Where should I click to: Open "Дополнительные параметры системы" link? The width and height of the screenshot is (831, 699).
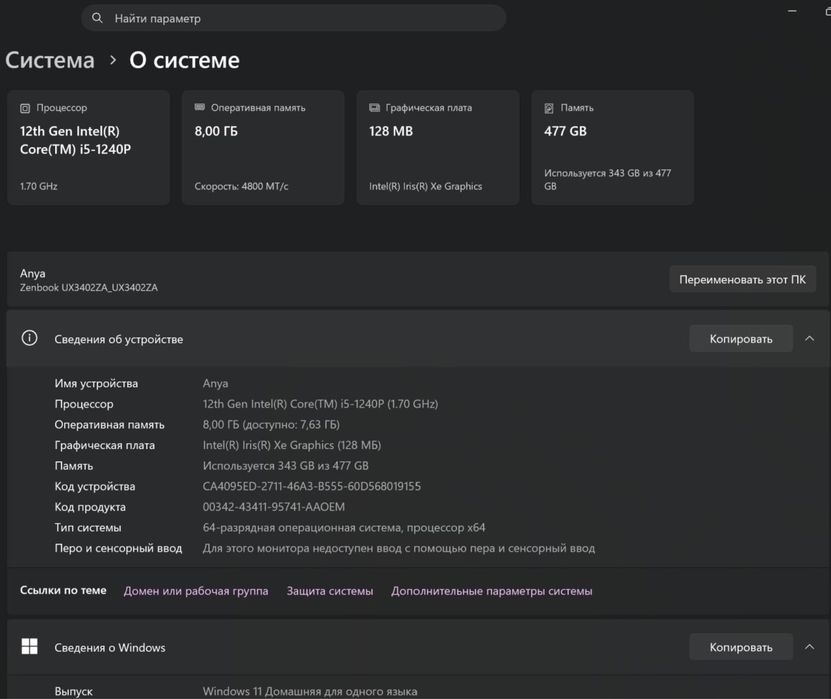point(492,591)
